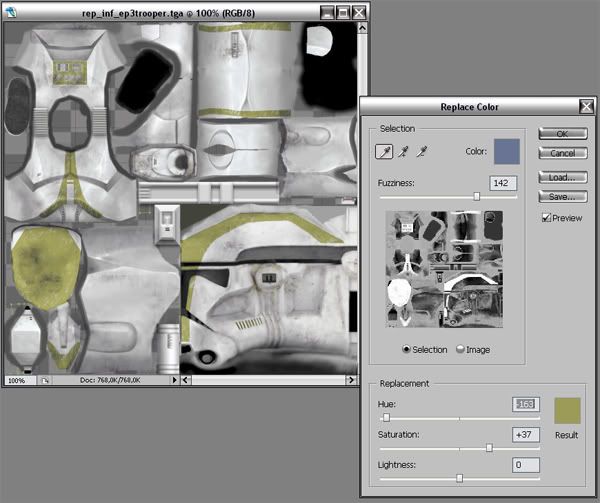Click the Save... button

[562, 197]
